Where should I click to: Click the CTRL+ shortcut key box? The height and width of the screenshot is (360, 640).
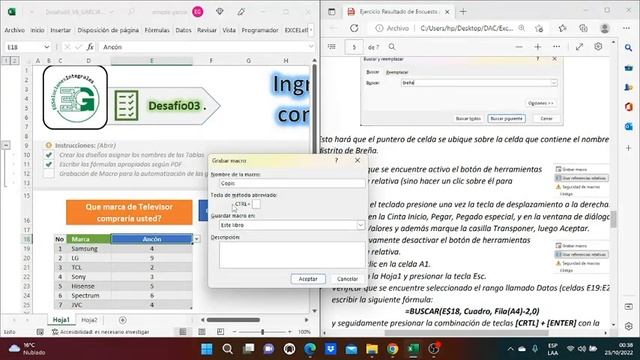256,204
